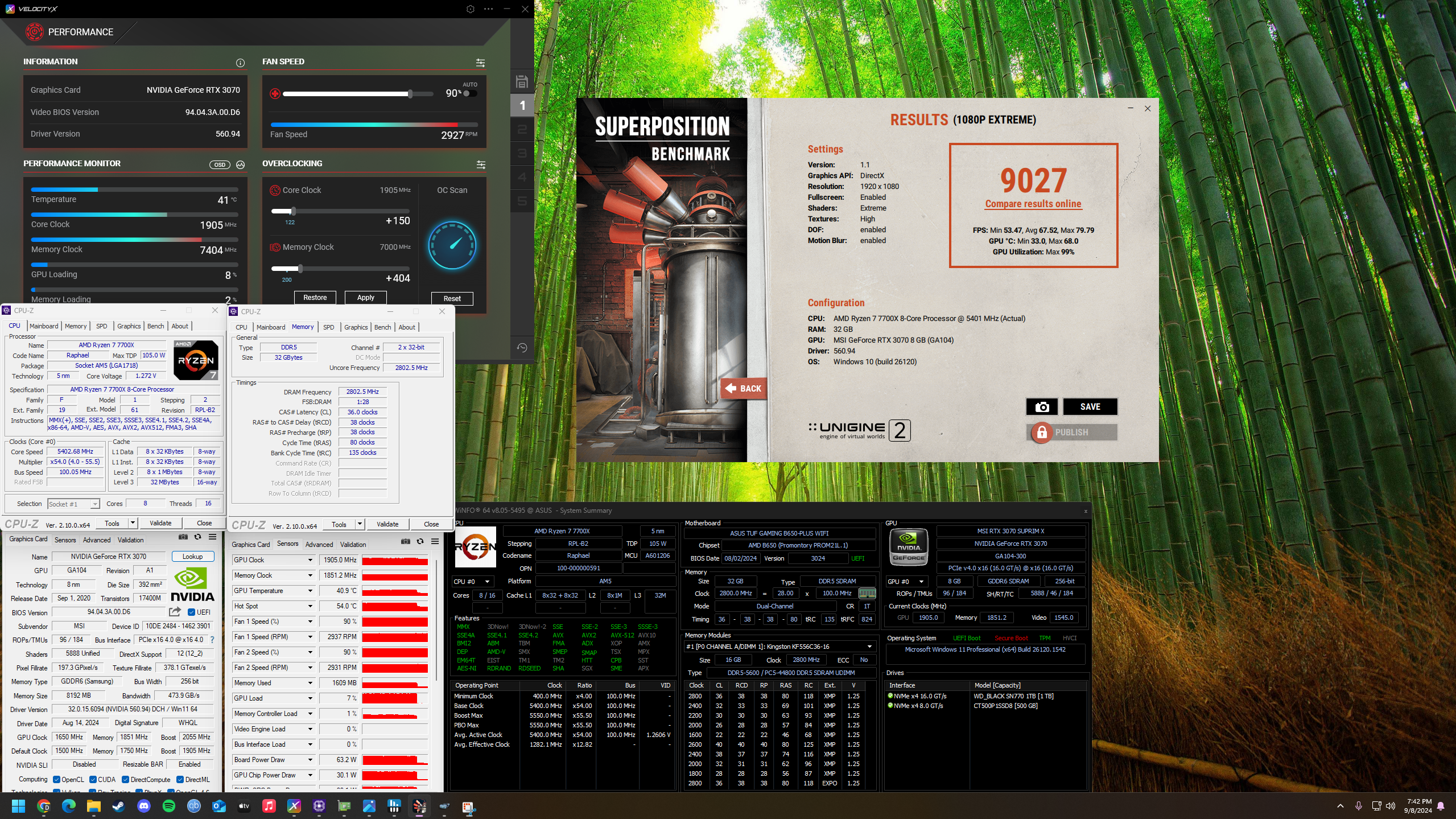
Task: Click HWiNFO memory module chip icon
Action: tap(867, 593)
